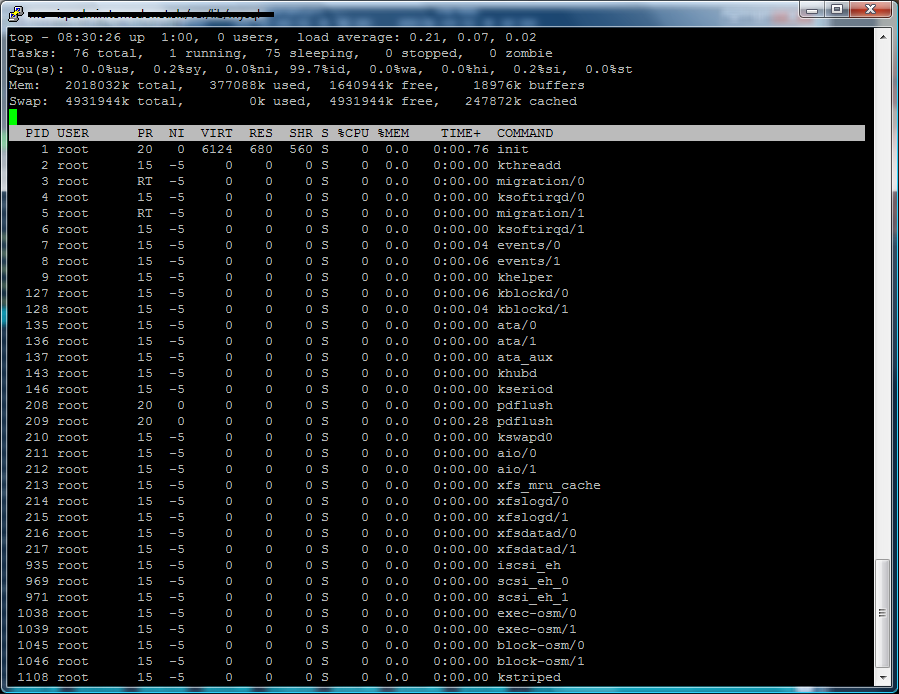The width and height of the screenshot is (899, 694).
Task: Click the xfs_mru_cache process name
Action: [549, 485]
